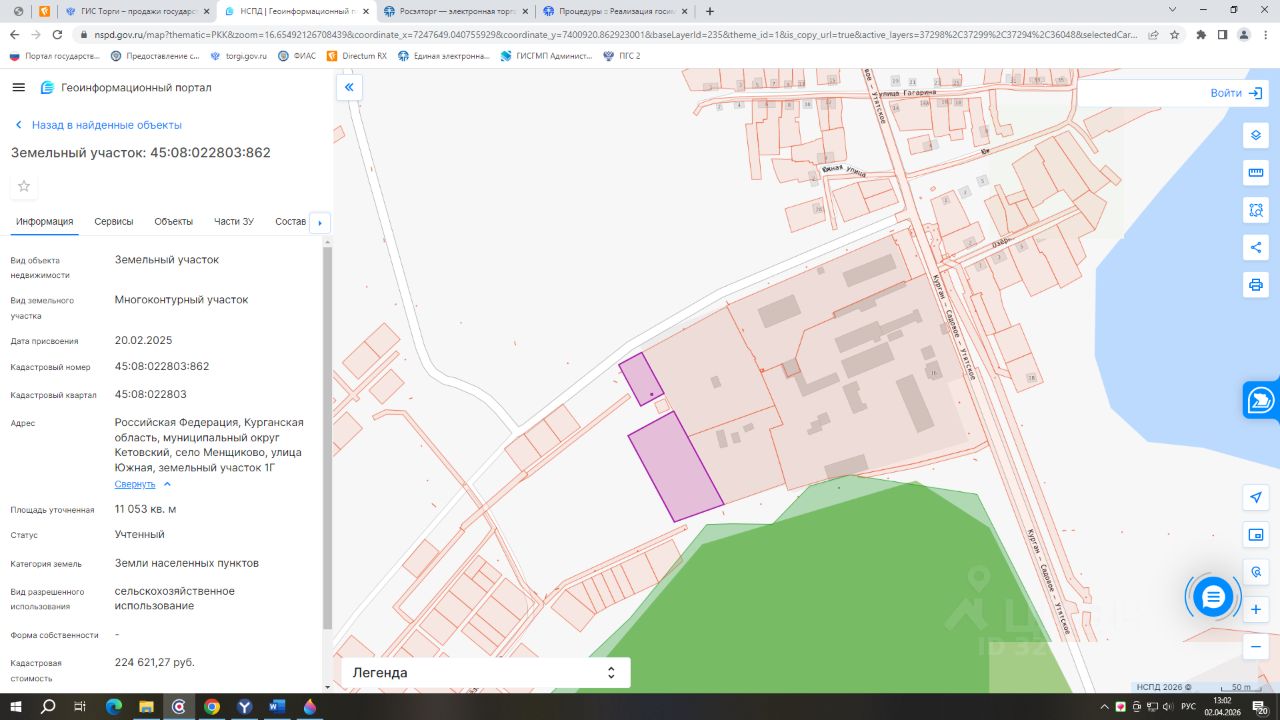Share the current map view
This screenshot has height=720, width=1280.
1256,247
